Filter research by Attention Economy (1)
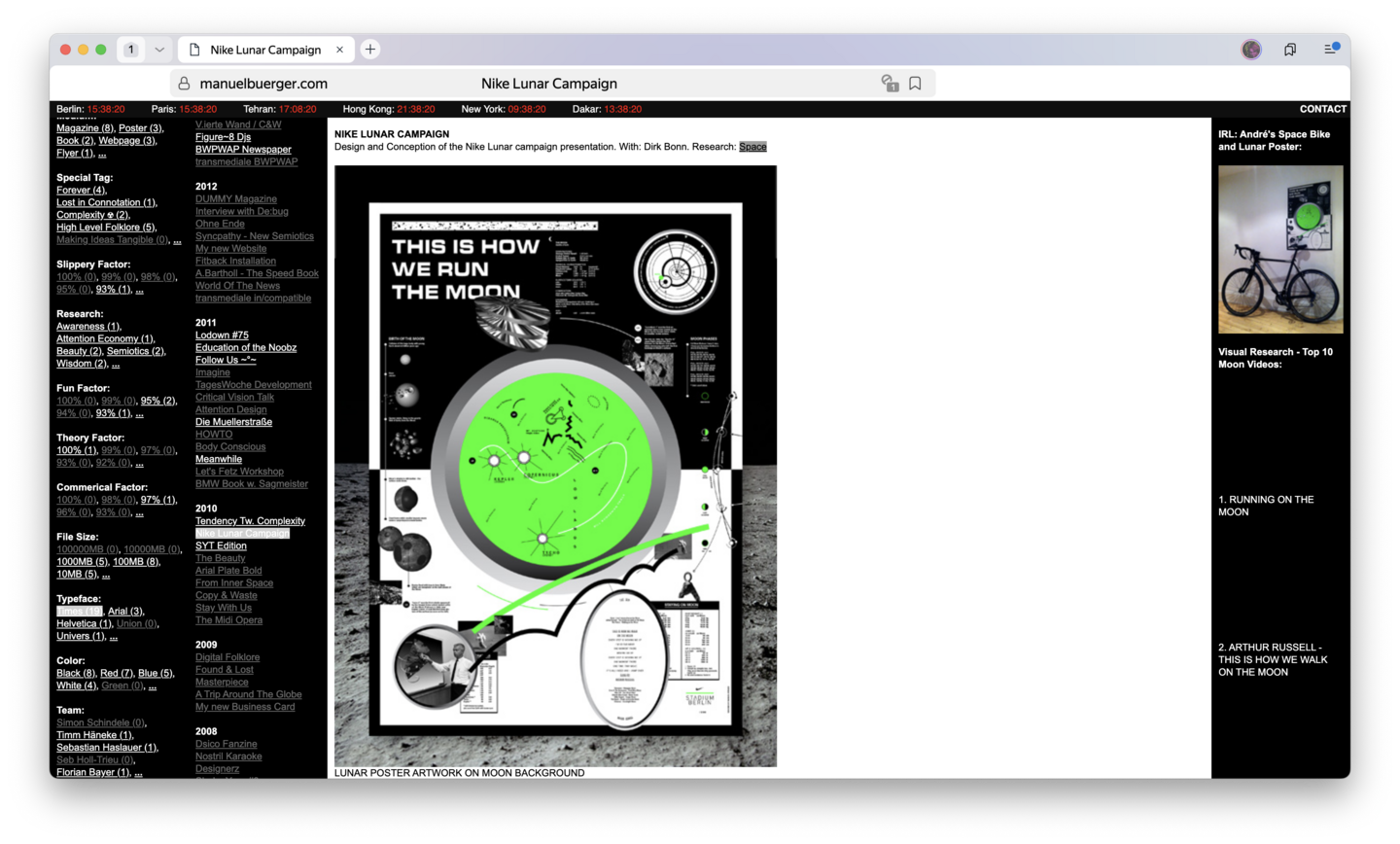Viewport: 1400px width, 844px height. (x=105, y=339)
